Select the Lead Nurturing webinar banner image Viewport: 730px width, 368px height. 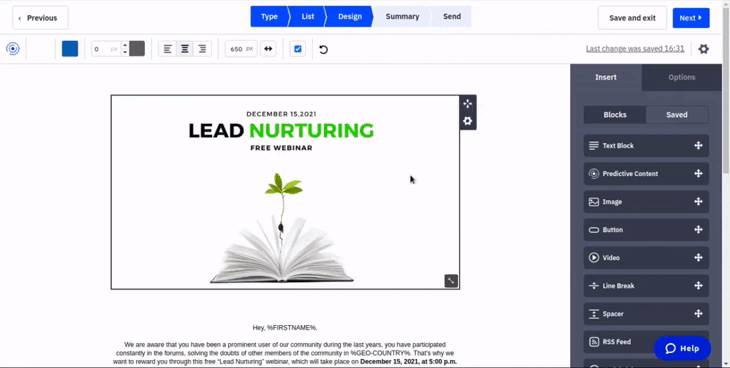(x=285, y=192)
